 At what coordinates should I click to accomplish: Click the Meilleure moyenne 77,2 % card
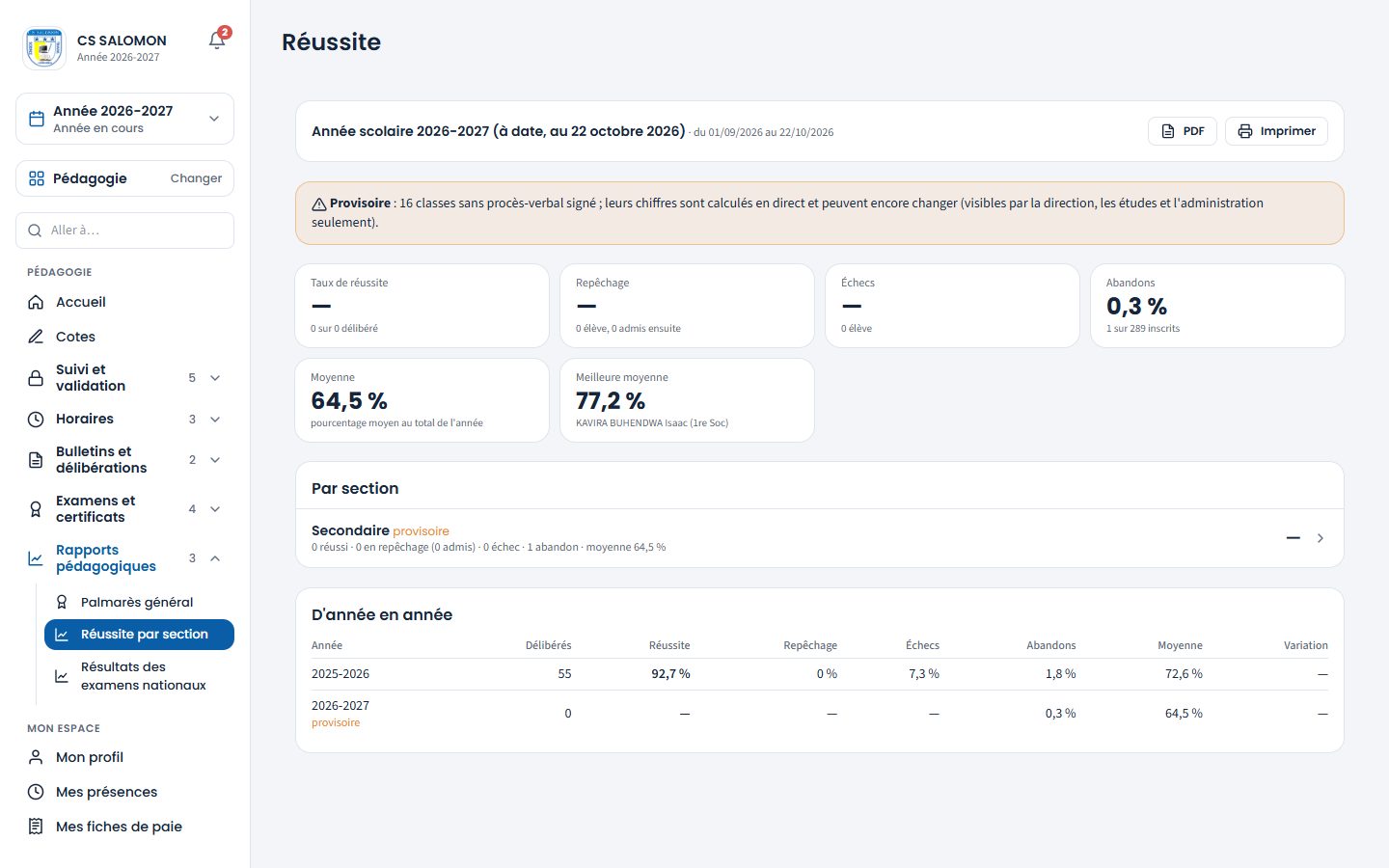(x=687, y=400)
